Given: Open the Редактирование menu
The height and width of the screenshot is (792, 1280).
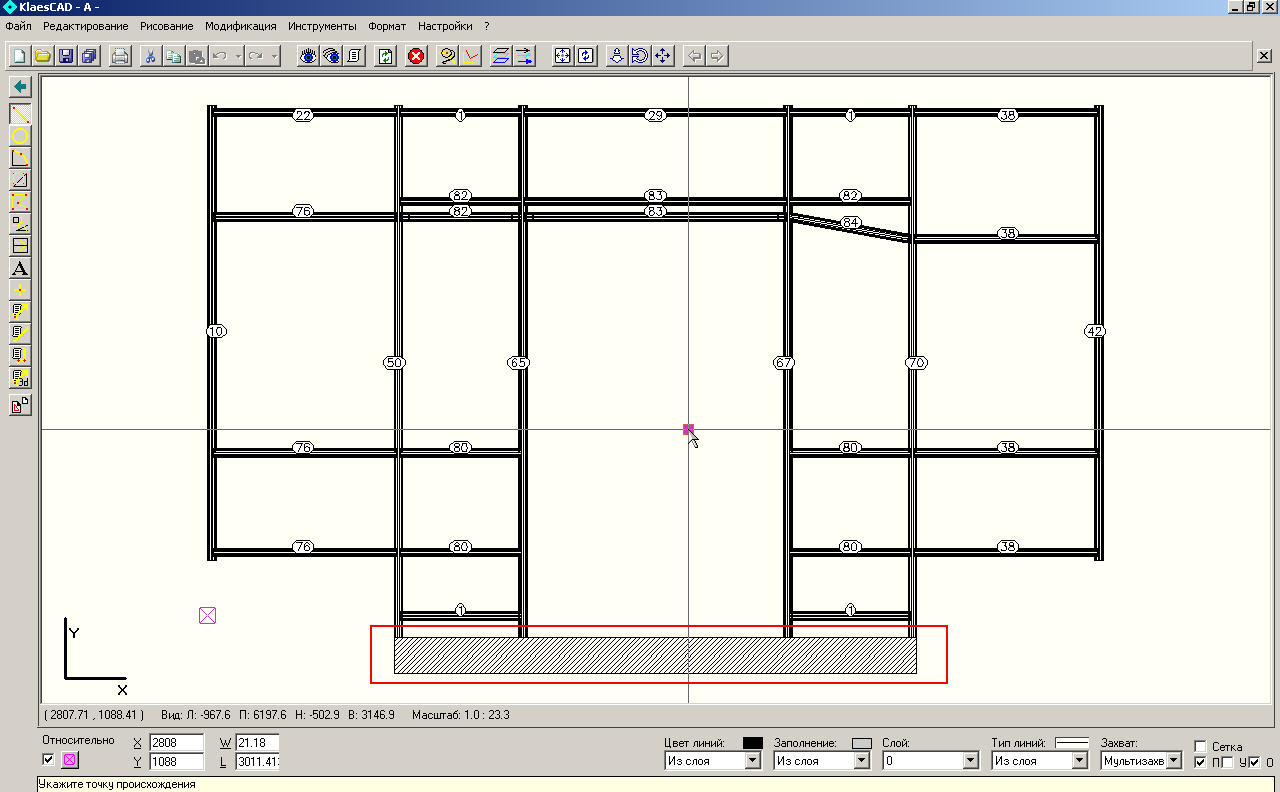Looking at the screenshot, I should [85, 26].
